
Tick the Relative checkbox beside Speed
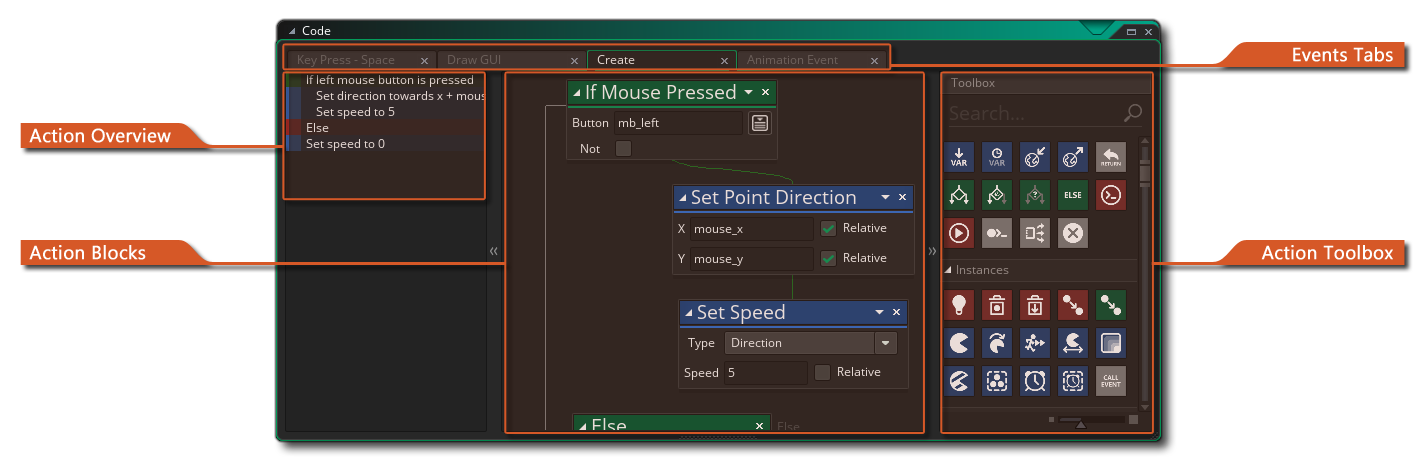(x=822, y=372)
